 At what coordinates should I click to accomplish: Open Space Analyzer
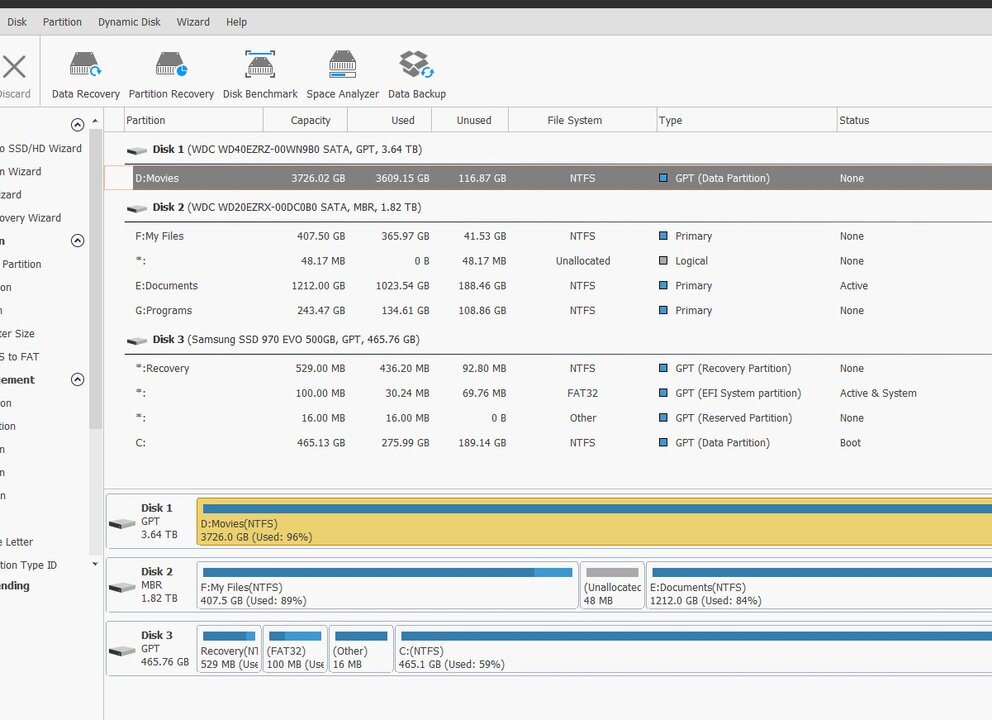coord(342,75)
